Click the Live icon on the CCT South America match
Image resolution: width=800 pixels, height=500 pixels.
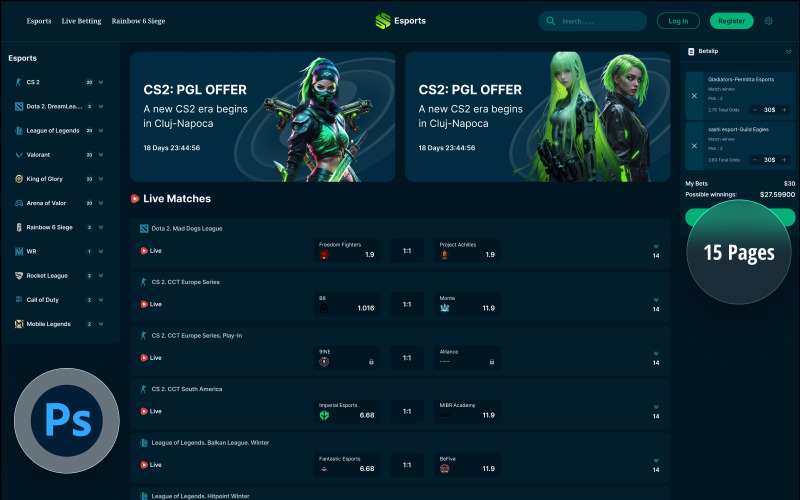(144, 411)
